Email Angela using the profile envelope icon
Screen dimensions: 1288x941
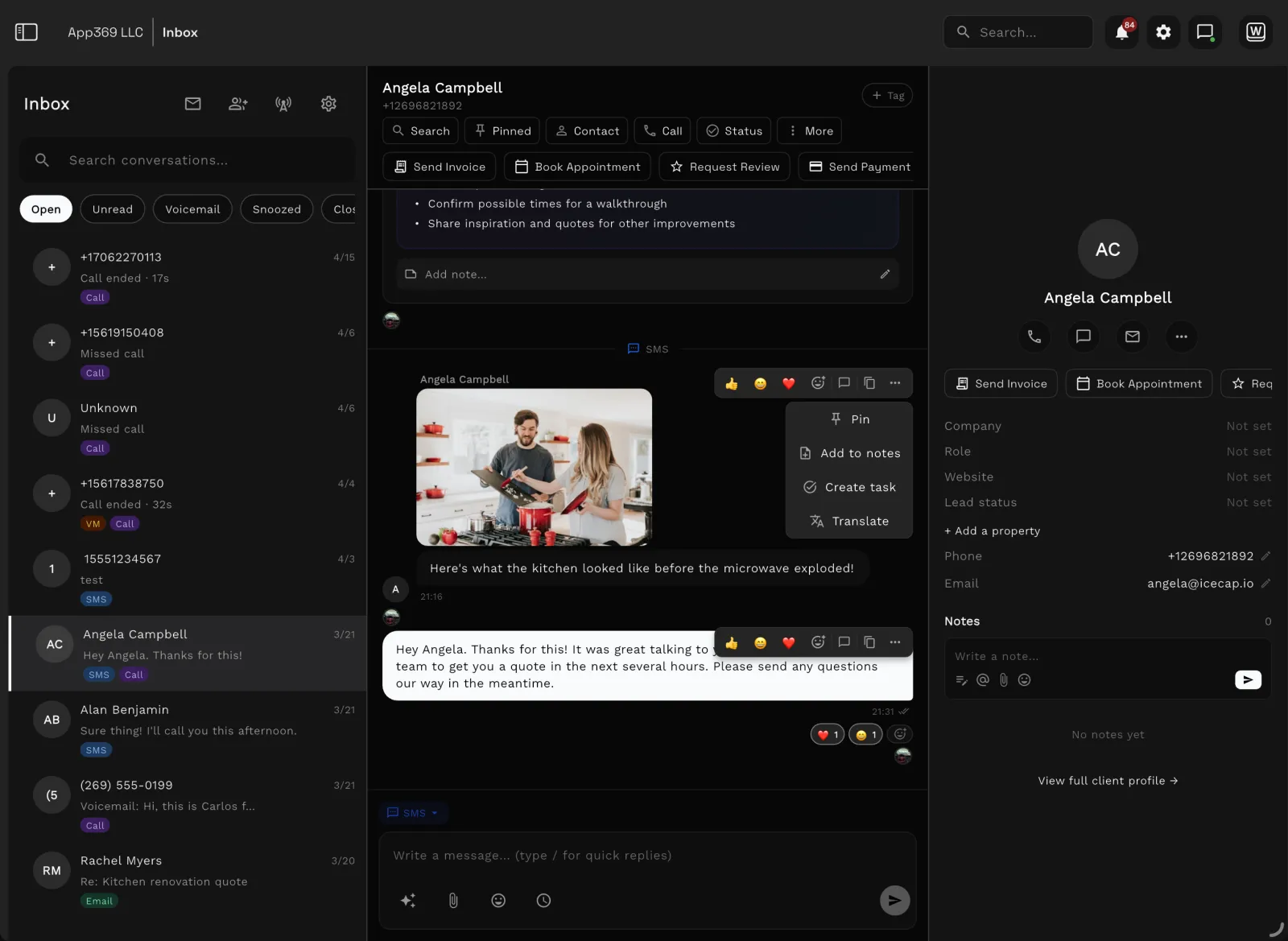(x=1133, y=336)
